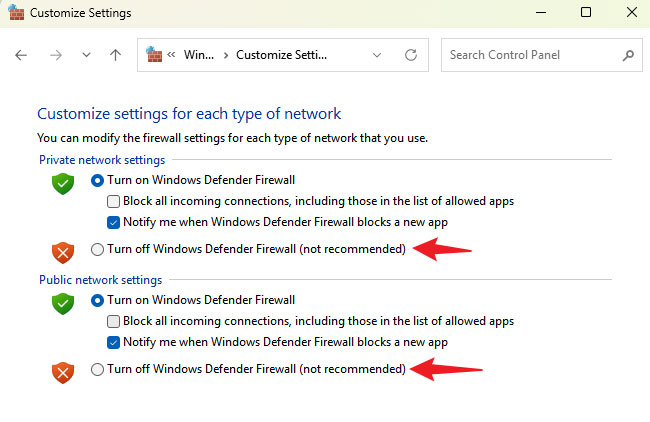The width and height of the screenshot is (650, 422).
Task: Click the Customize Setti... breadcrumb
Action: pos(281,55)
